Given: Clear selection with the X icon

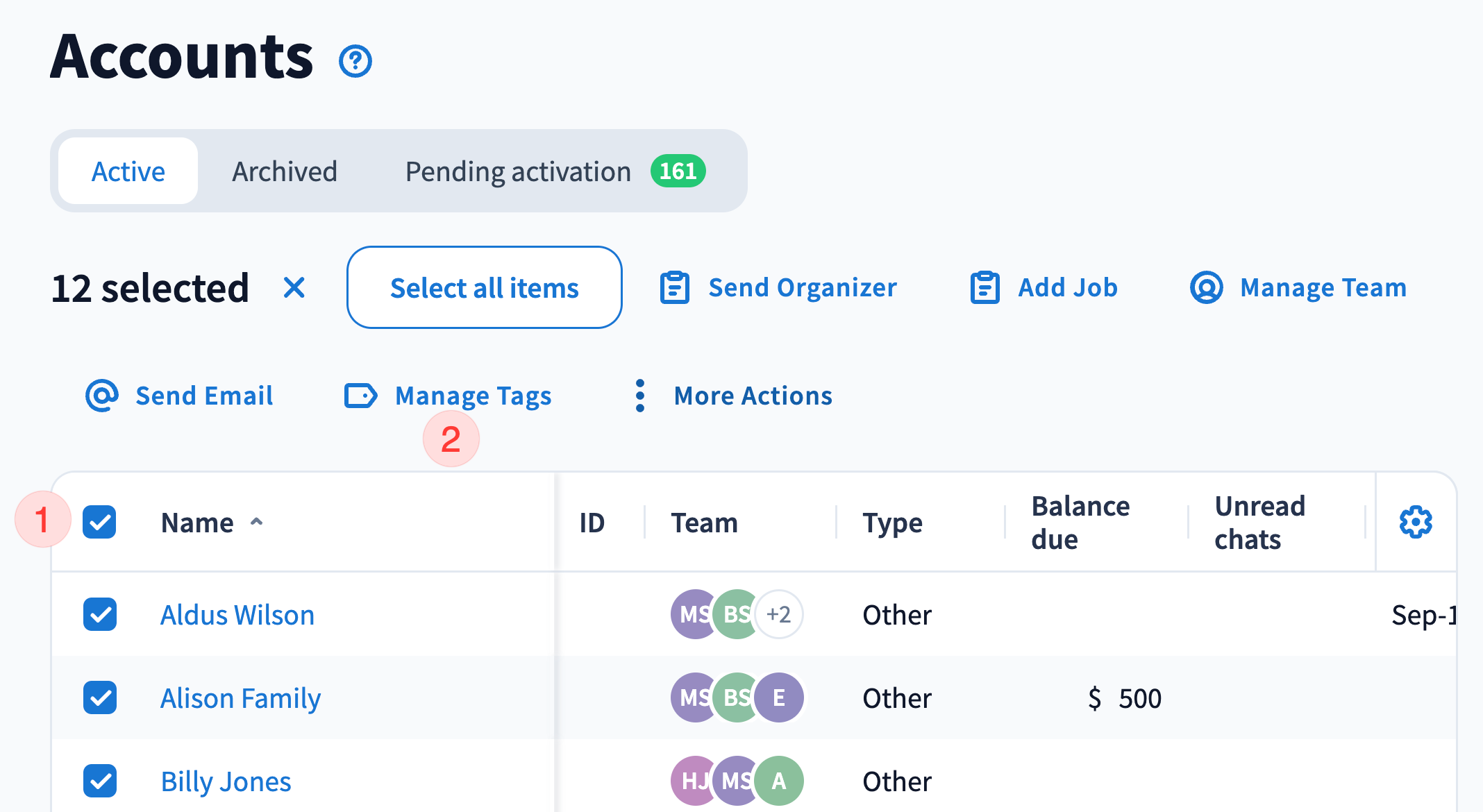Looking at the screenshot, I should pos(294,287).
